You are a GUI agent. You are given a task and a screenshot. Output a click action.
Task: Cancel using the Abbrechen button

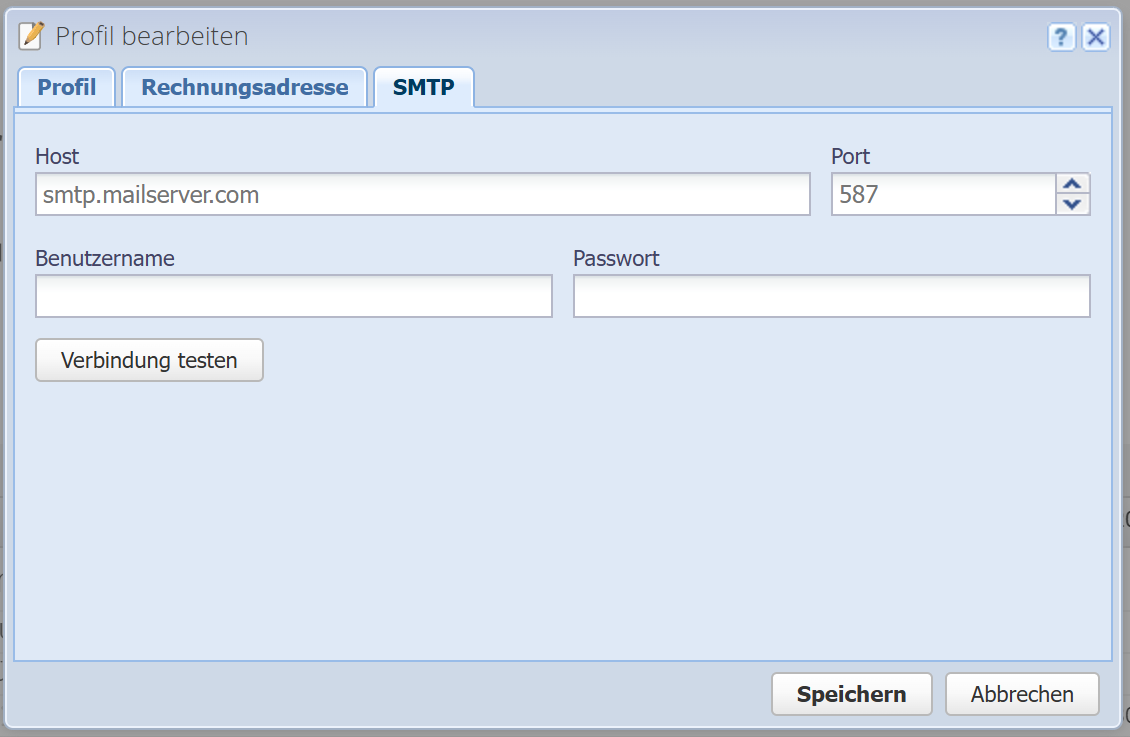(x=1022, y=694)
